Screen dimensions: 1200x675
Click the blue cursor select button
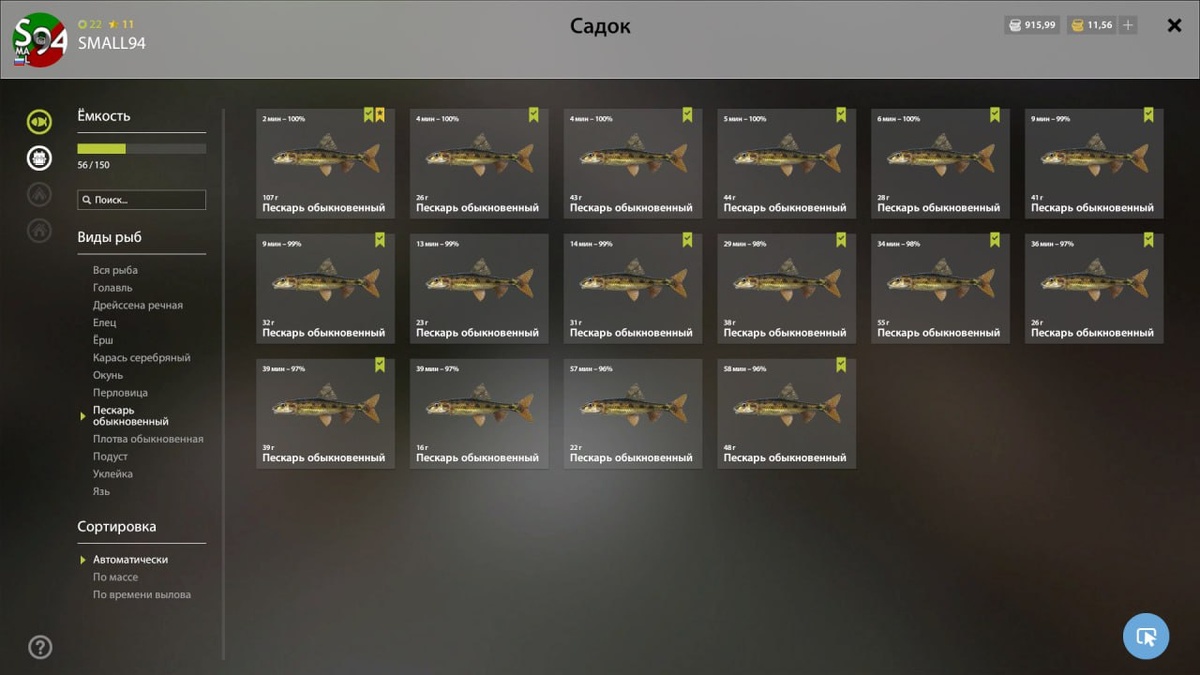(x=1146, y=636)
